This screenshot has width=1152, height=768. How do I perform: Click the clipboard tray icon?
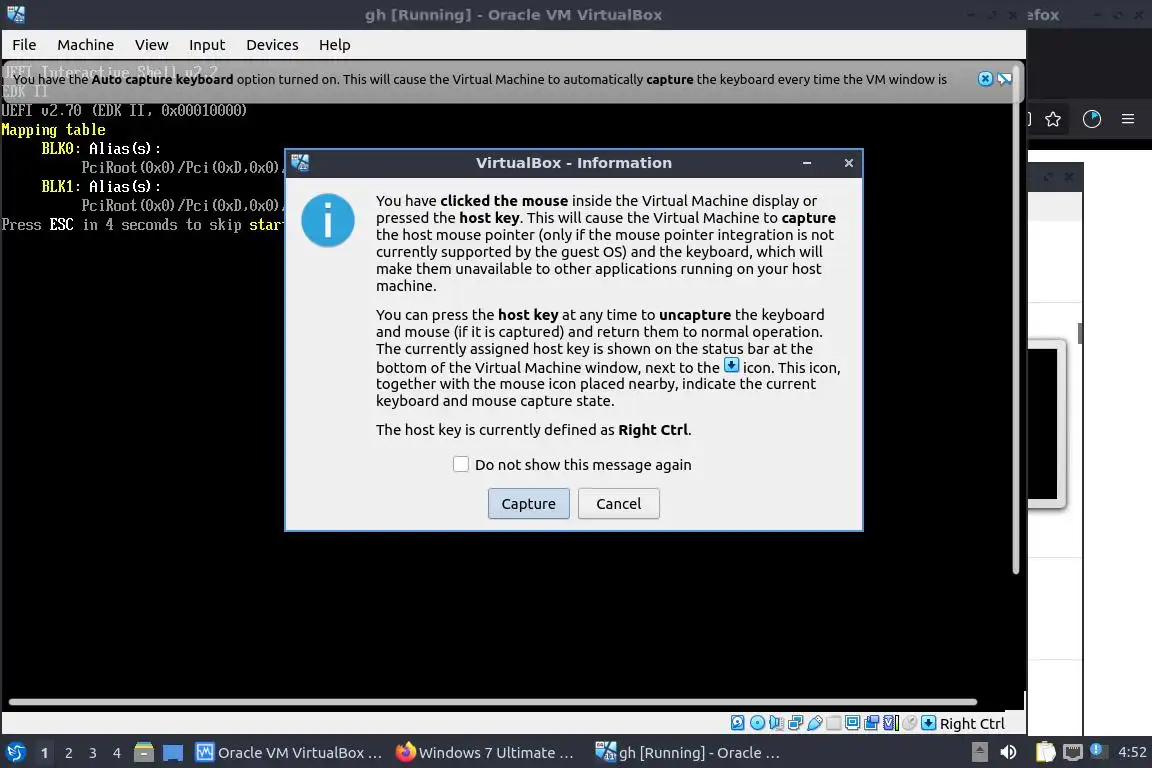click(x=1045, y=752)
